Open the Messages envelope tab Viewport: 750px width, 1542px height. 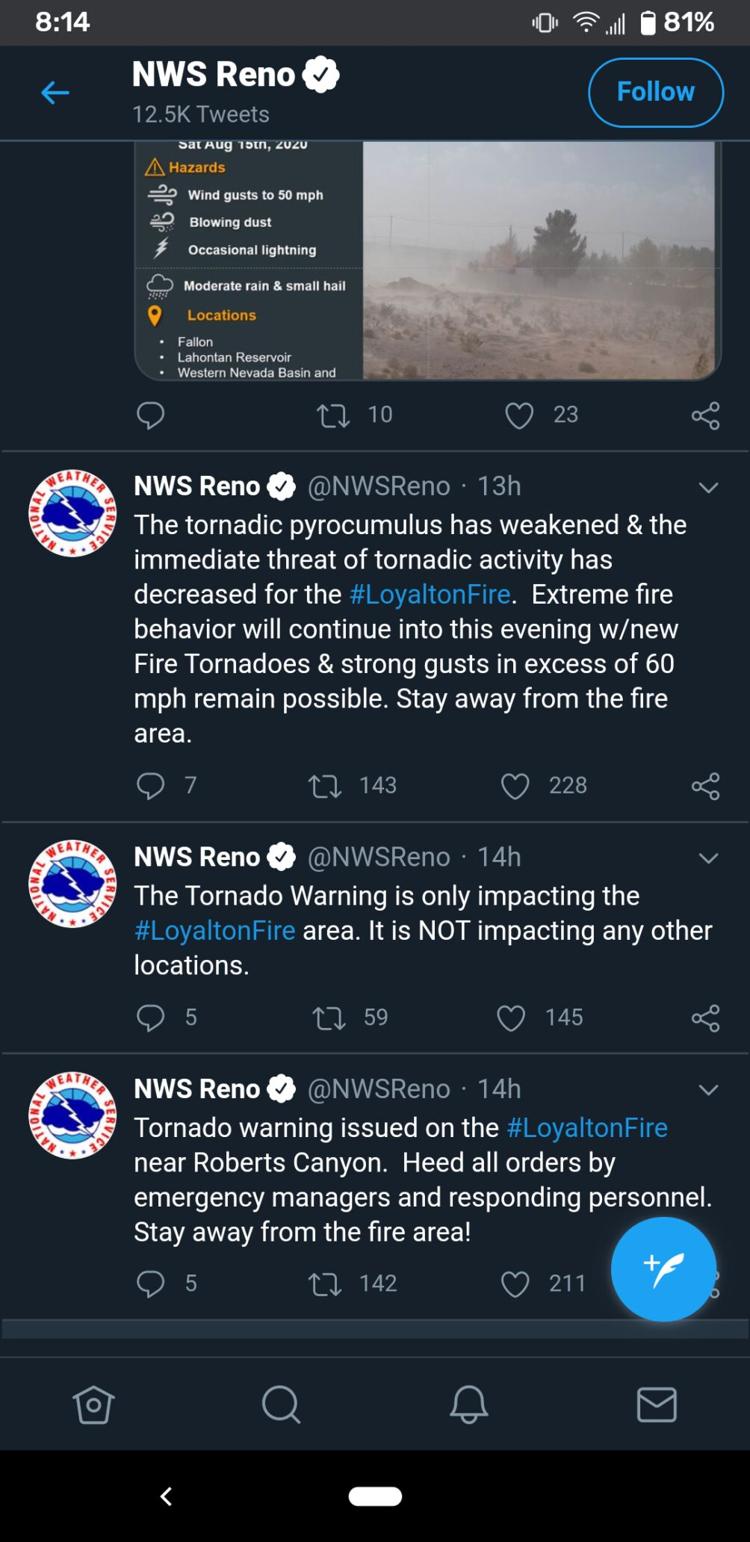click(656, 1405)
